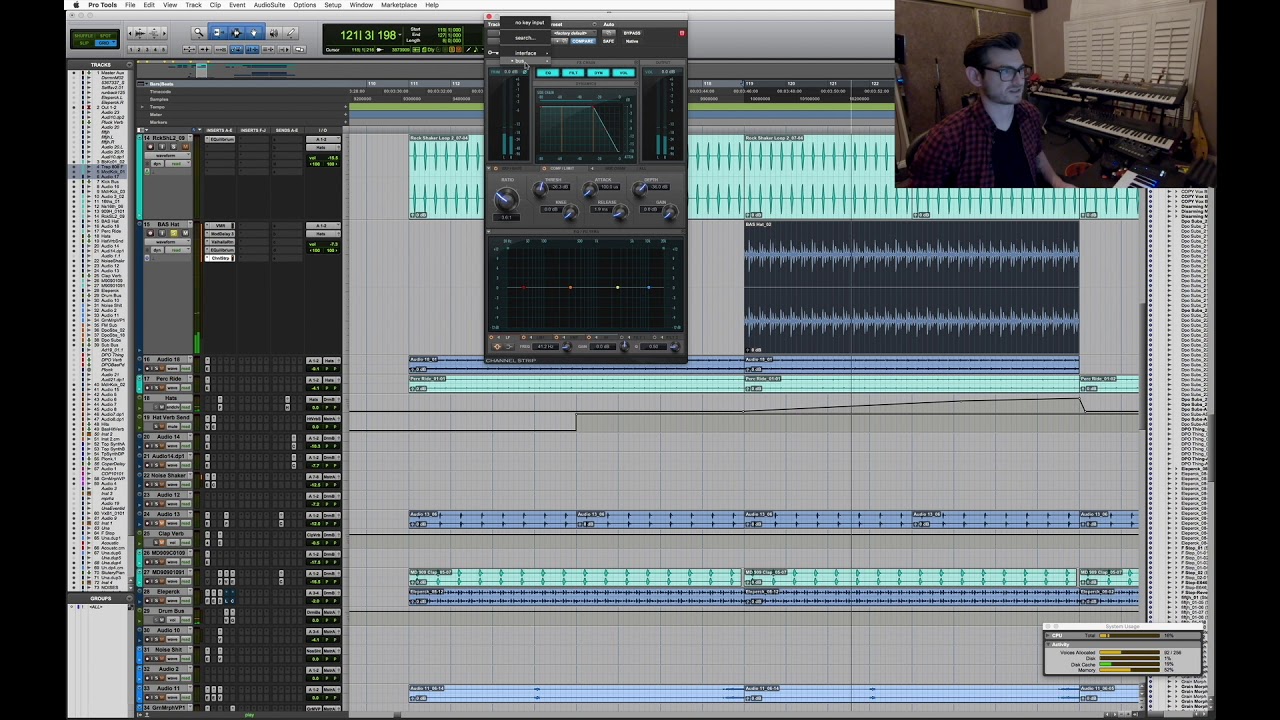Click the key input key icon

tap(493, 52)
